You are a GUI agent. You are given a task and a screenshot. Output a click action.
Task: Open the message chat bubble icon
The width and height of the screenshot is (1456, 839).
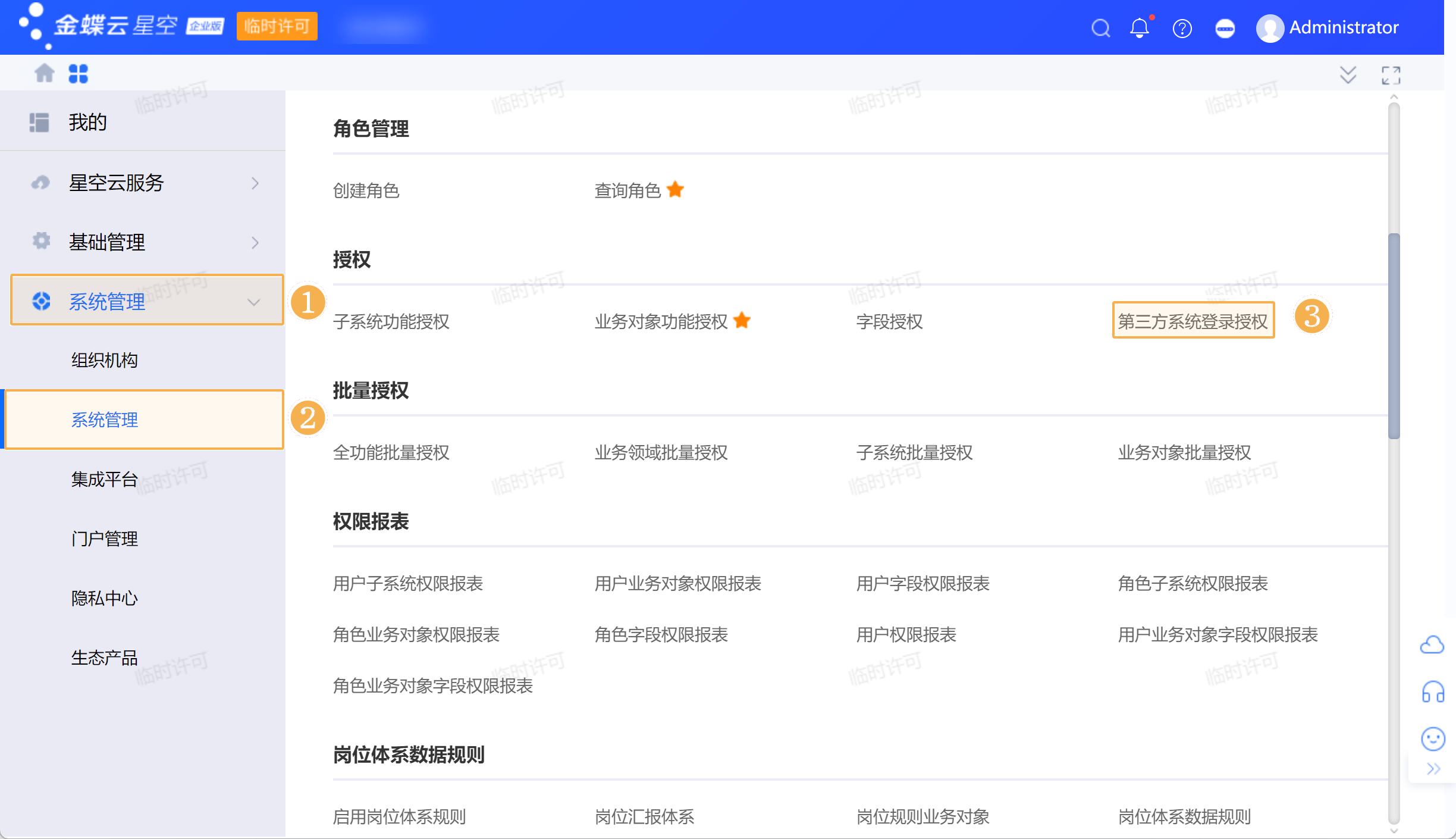[x=1225, y=28]
